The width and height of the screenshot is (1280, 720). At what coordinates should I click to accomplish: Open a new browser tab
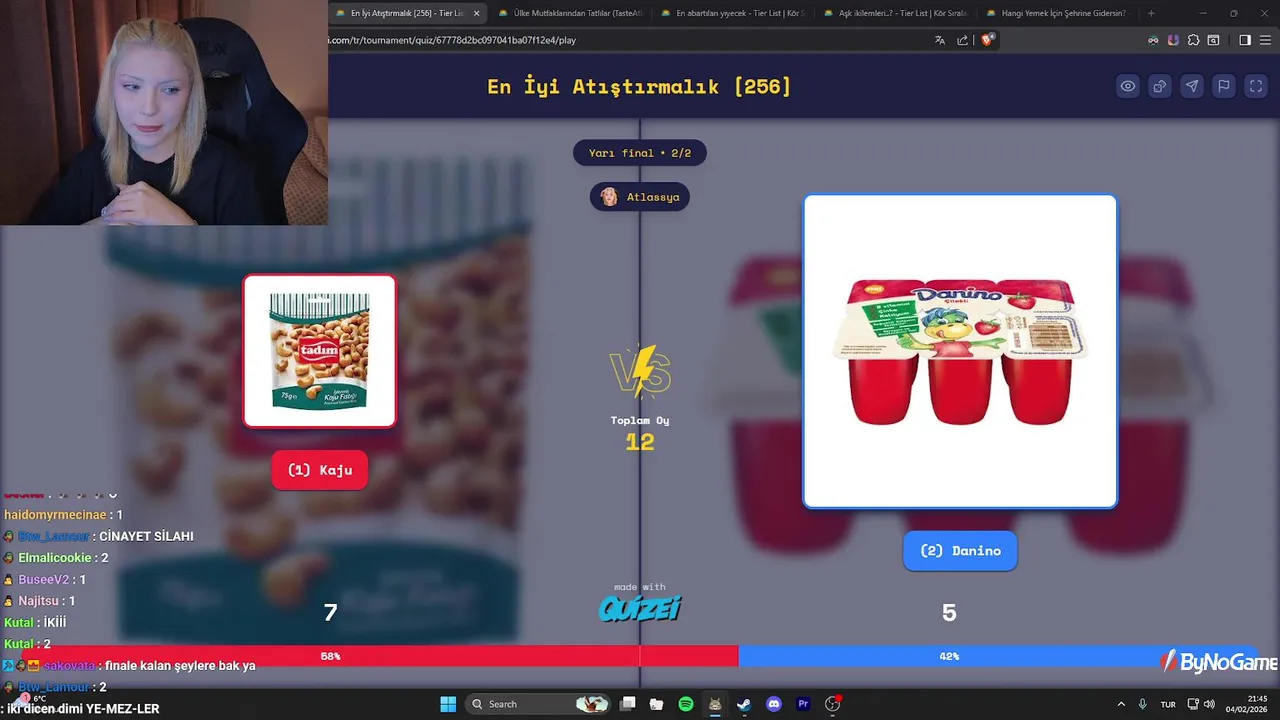[x=1151, y=14]
